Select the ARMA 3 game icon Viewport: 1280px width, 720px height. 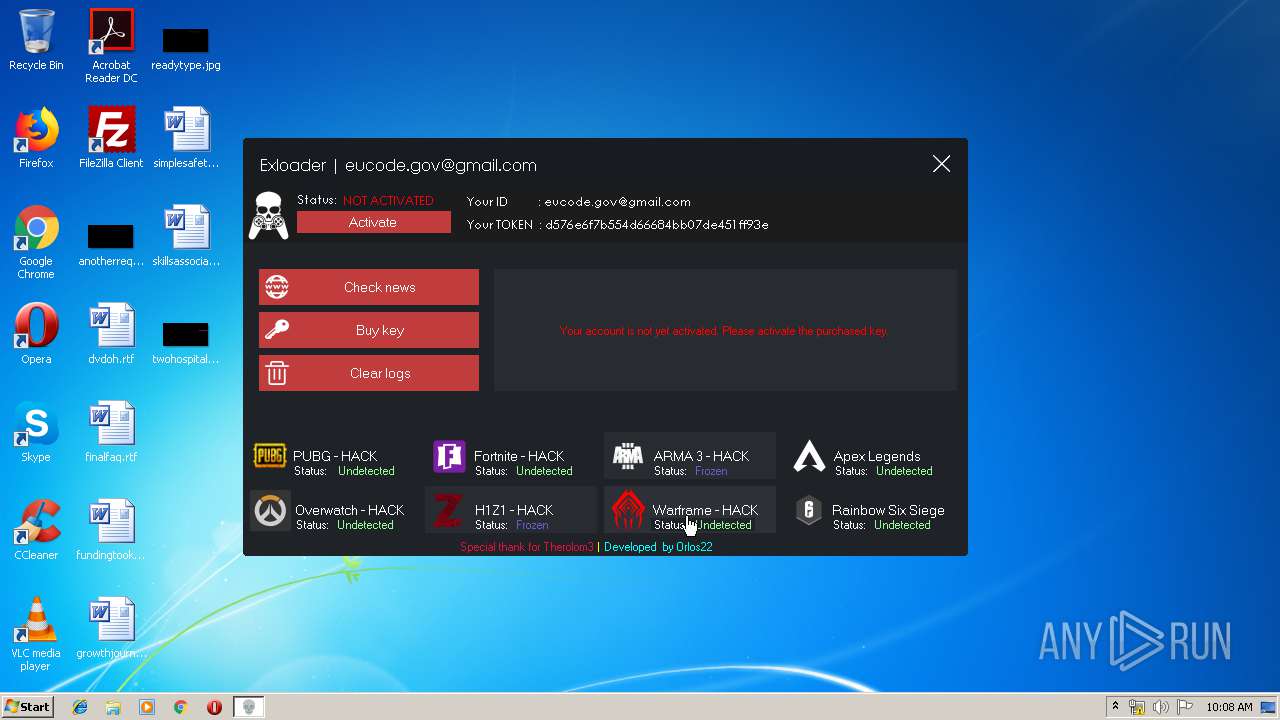click(x=628, y=457)
